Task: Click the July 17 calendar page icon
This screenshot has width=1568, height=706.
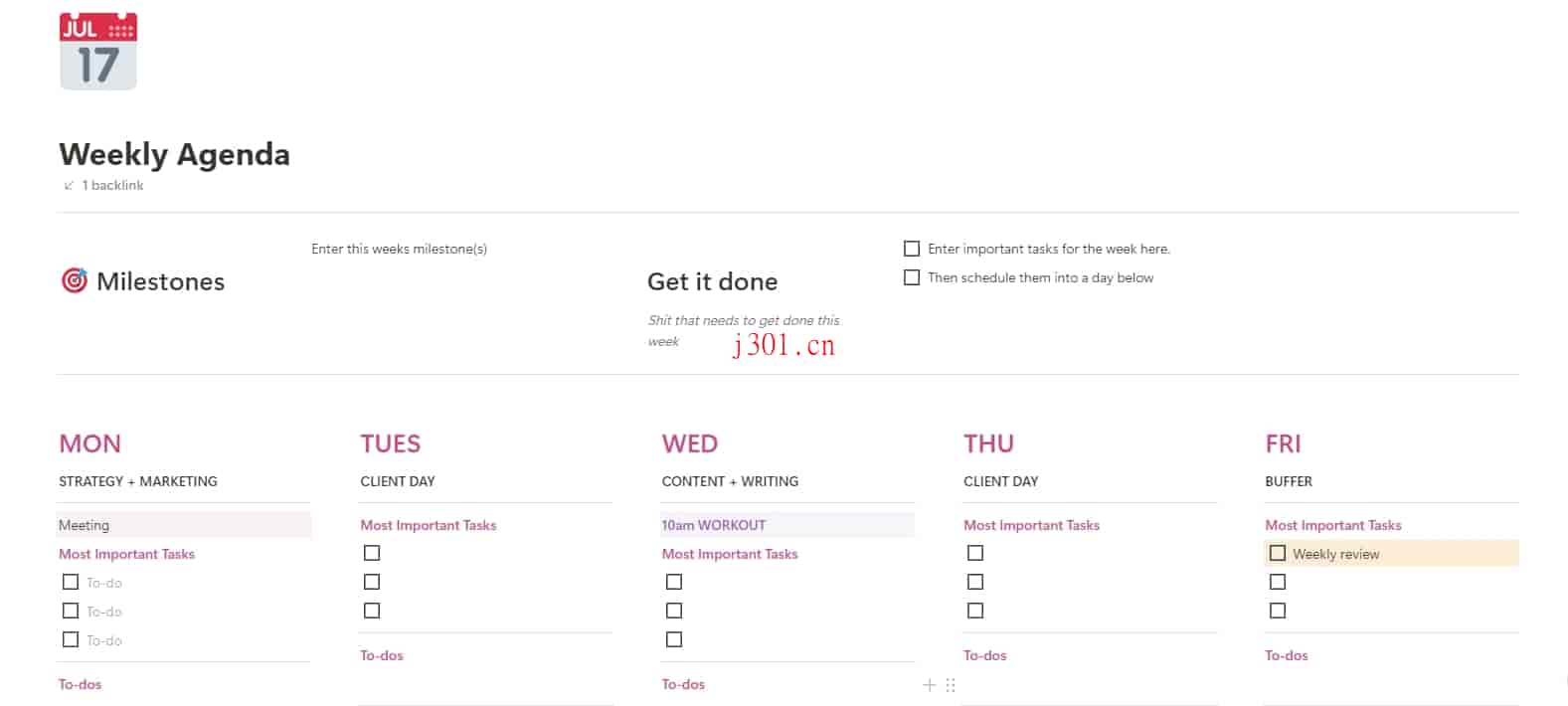Action: pyautogui.click(x=98, y=52)
